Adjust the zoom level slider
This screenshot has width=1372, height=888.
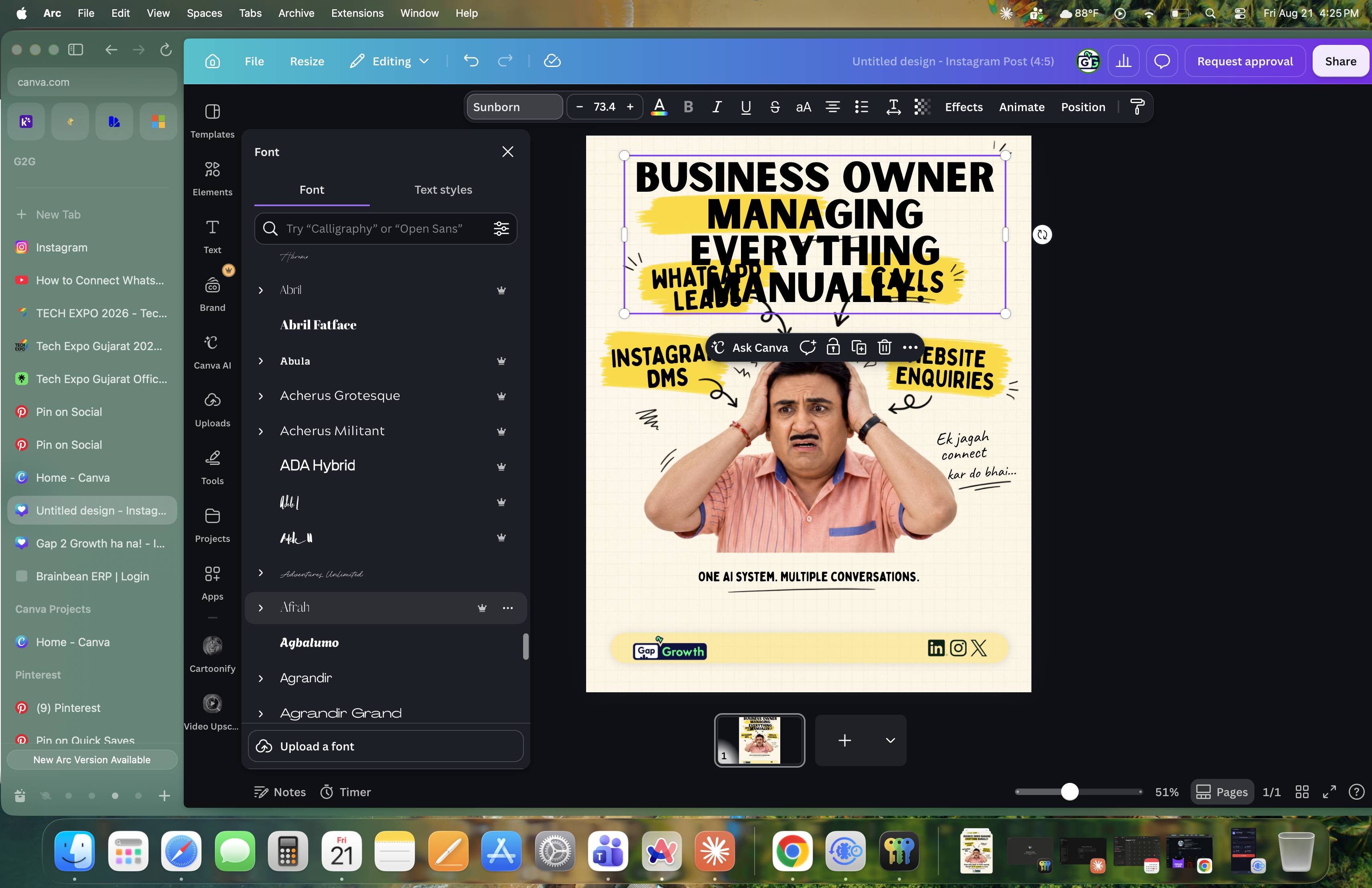pyautogui.click(x=1070, y=792)
